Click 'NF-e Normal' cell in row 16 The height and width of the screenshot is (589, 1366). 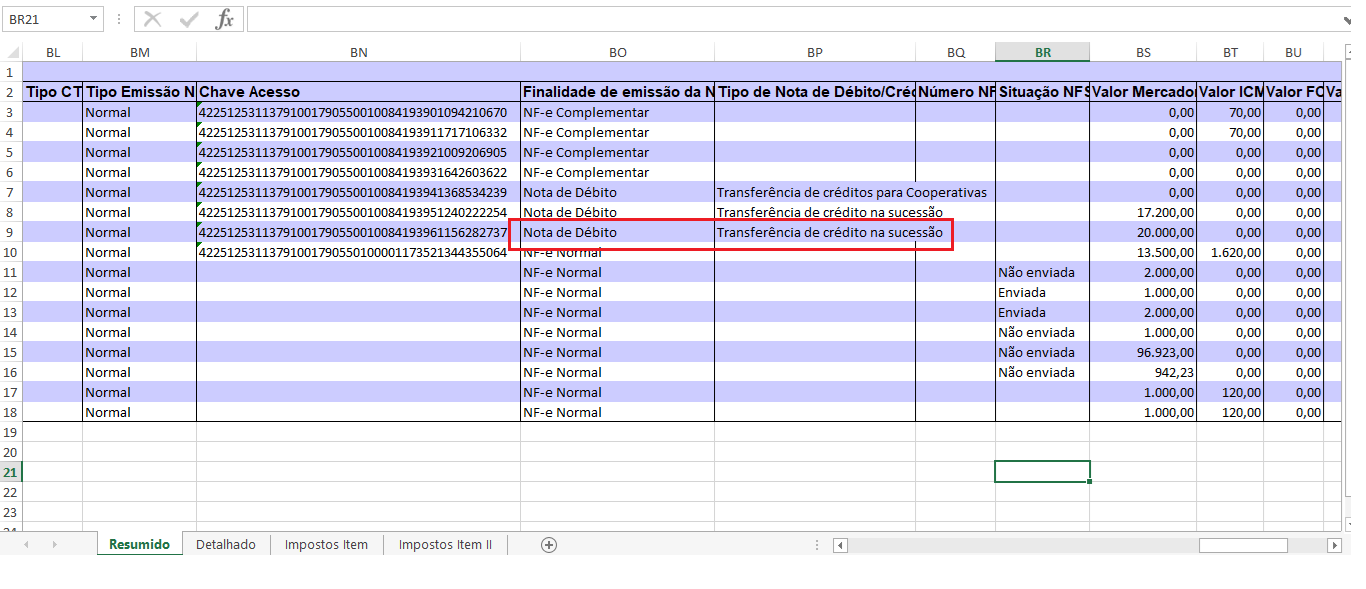[617, 372]
